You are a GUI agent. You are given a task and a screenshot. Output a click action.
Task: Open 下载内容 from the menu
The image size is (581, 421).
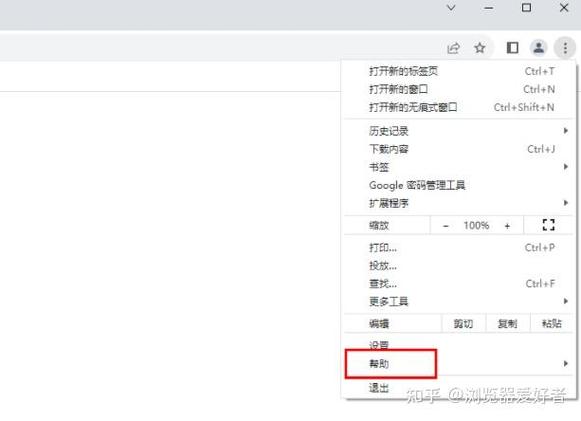[459, 149]
